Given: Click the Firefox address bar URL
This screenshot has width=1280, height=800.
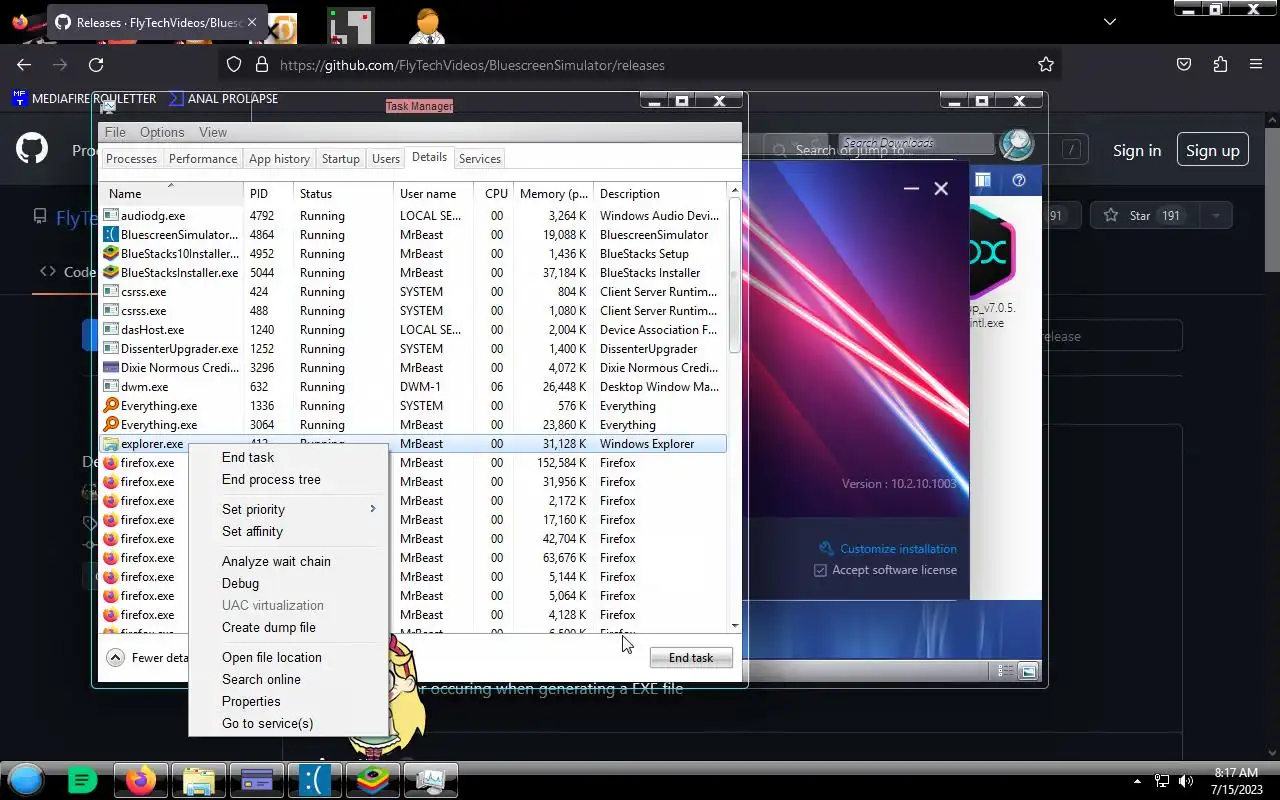Looking at the screenshot, I should coord(472,65).
